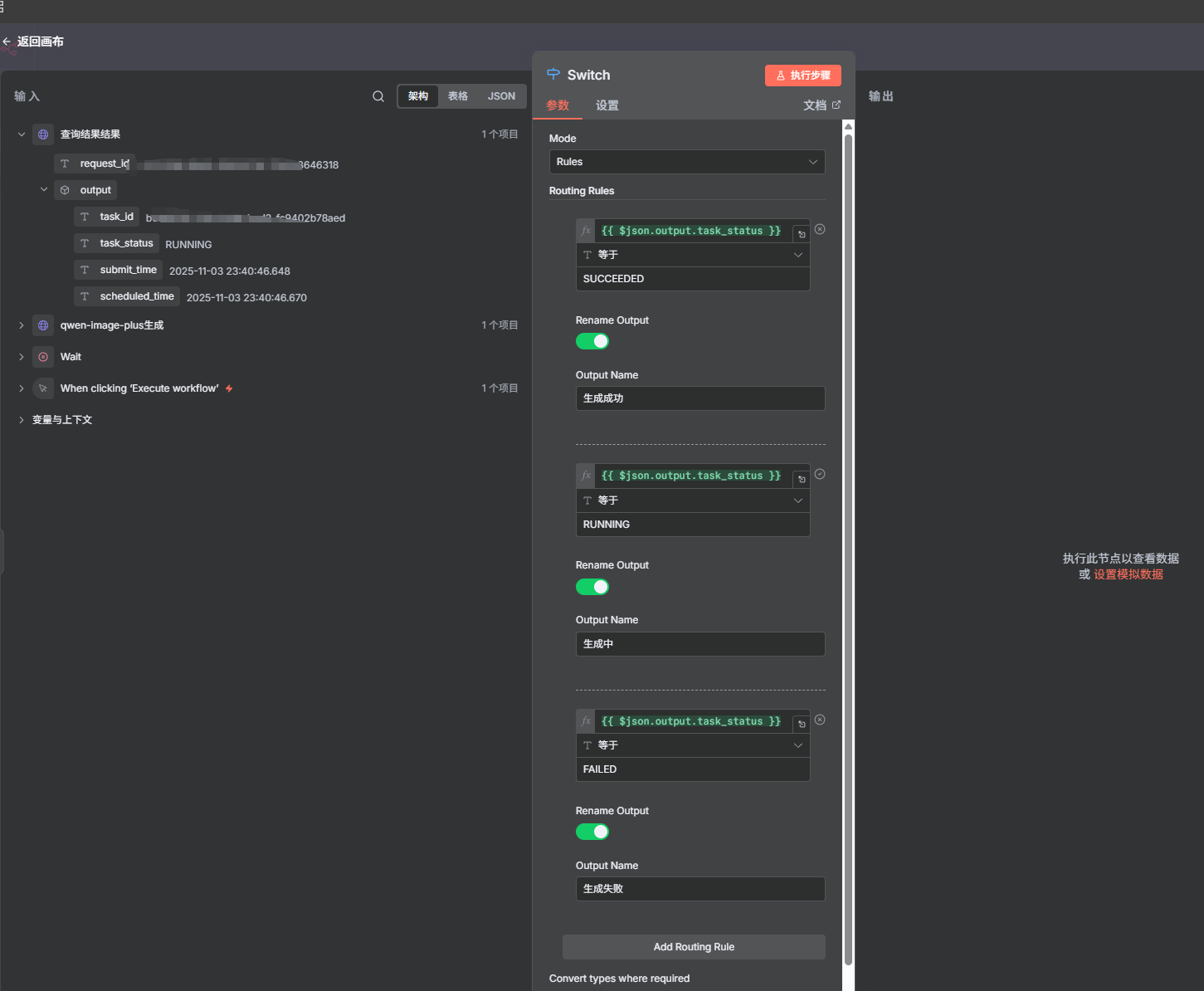The image size is (1204, 991).
Task: Click the FAILED value field
Action: click(693, 769)
